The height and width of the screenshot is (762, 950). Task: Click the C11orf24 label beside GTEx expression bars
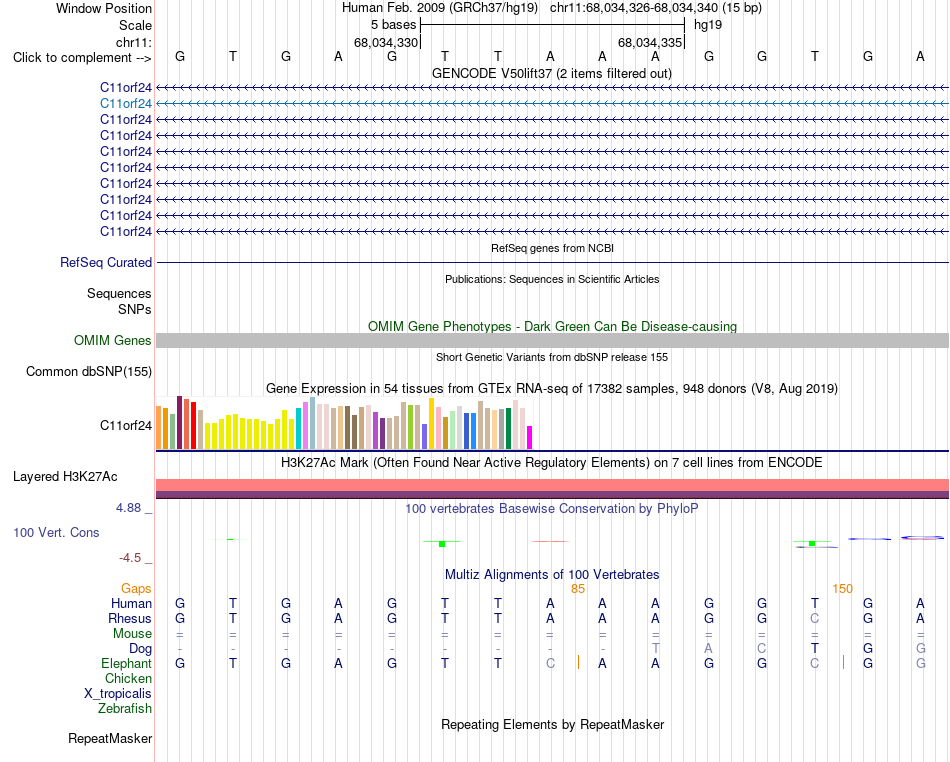click(x=125, y=425)
